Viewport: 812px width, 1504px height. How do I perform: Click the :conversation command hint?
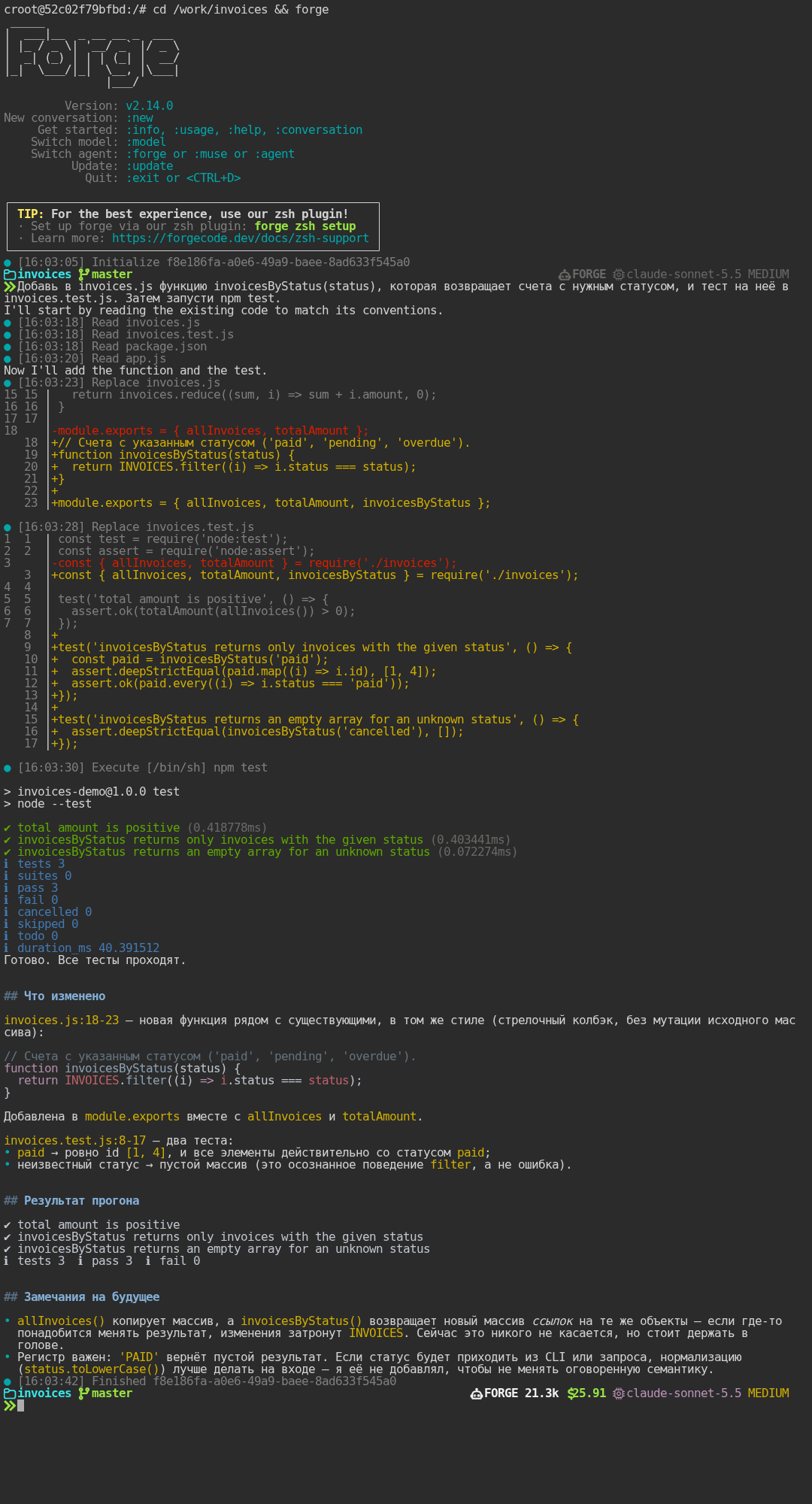pyautogui.click(x=319, y=130)
